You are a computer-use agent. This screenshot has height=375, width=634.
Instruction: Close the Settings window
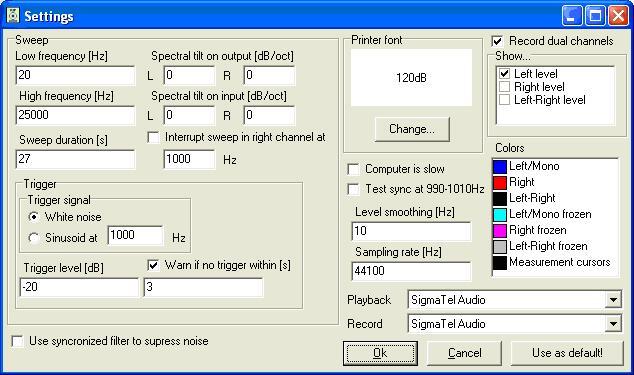pyautogui.click(x=618, y=16)
